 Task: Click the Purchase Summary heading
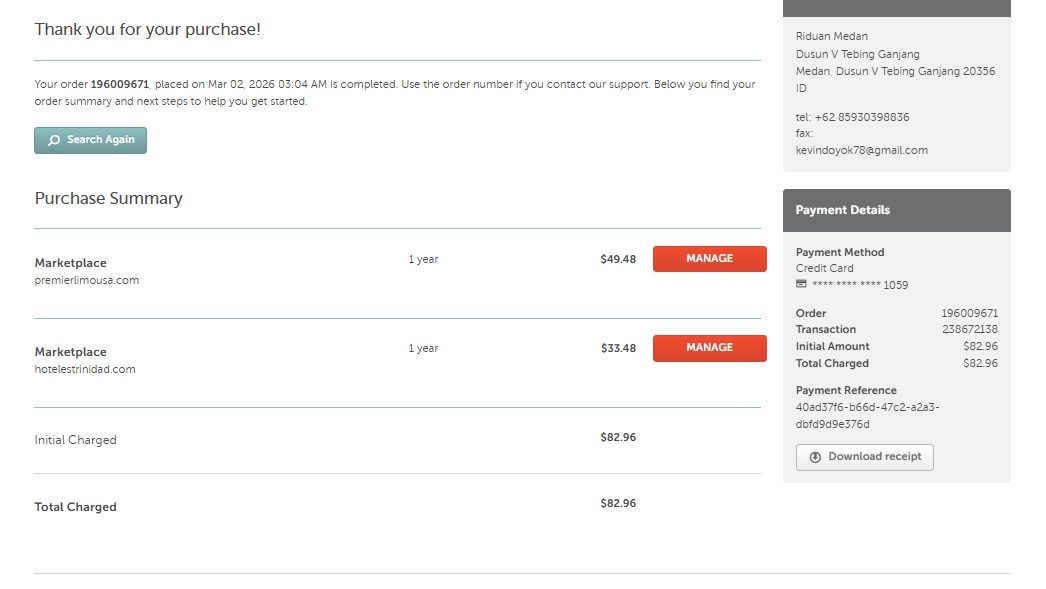coord(109,199)
